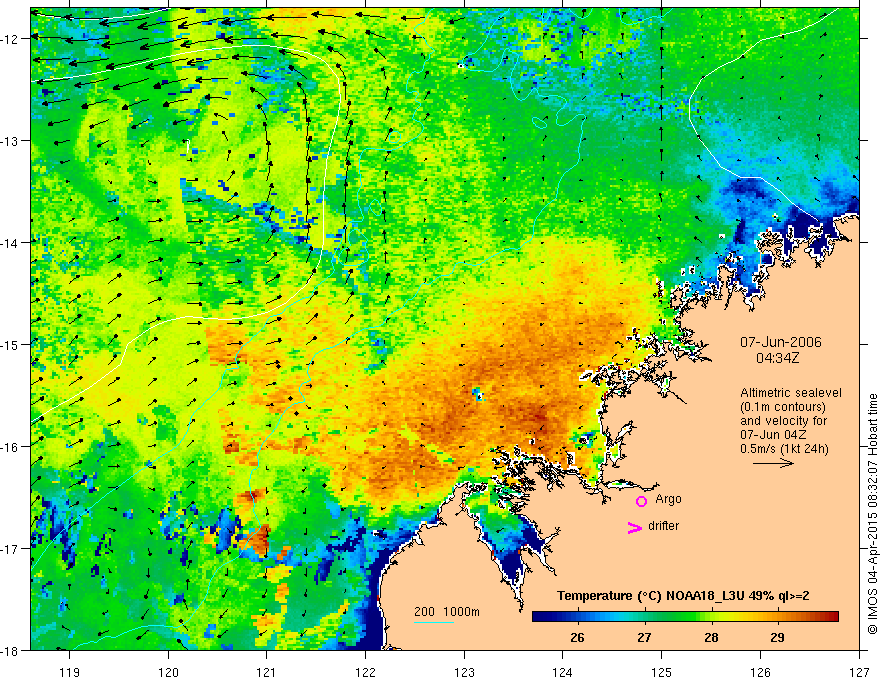Click latitude axis label -15
Screen dimensions: 880x680
point(10,344)
